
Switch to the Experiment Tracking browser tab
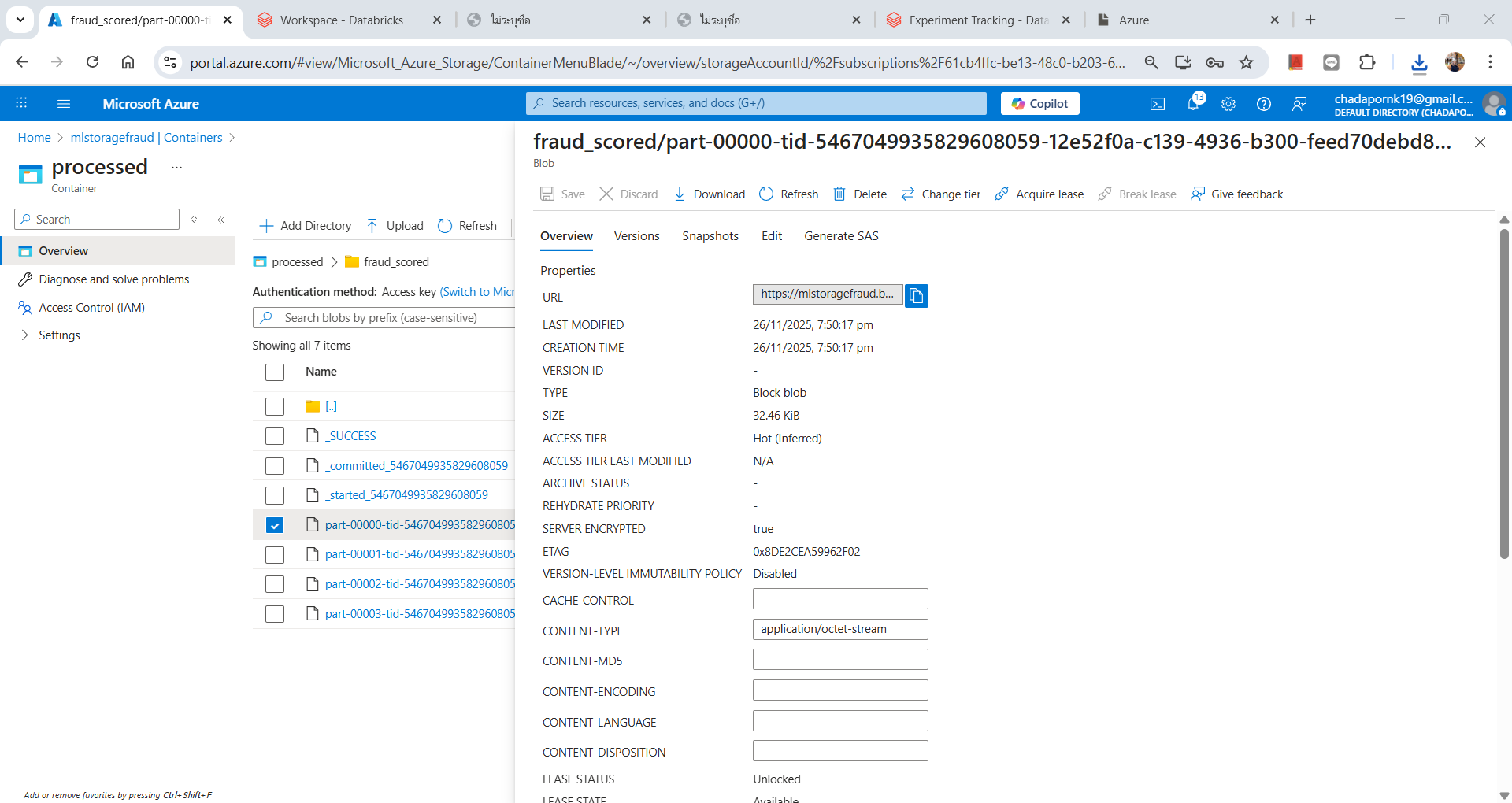(x=979, y=20)
